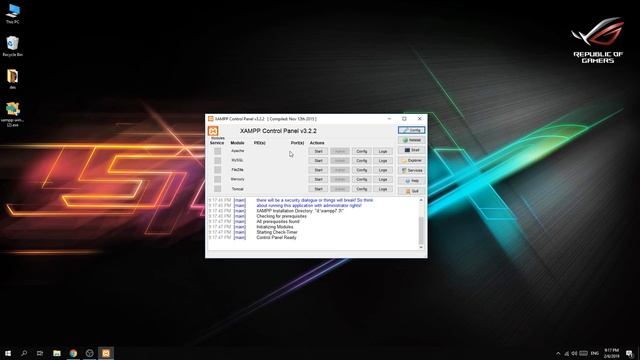Start the Mercury module

point(318,180)
